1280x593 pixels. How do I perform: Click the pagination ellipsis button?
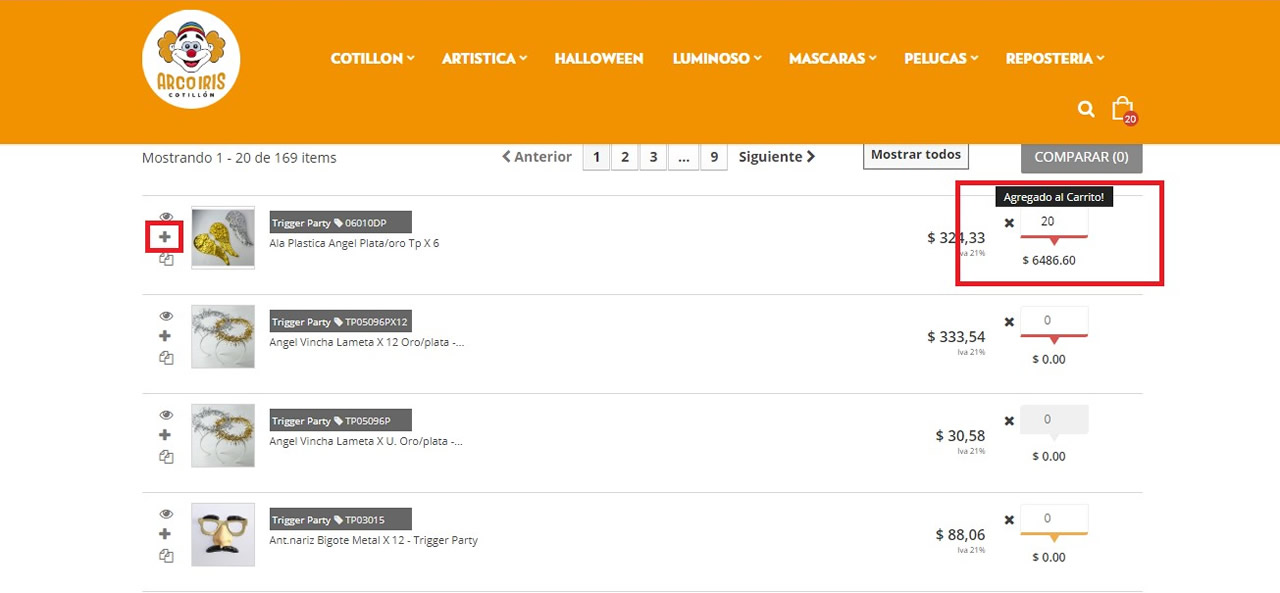click(x=683, y=157)
